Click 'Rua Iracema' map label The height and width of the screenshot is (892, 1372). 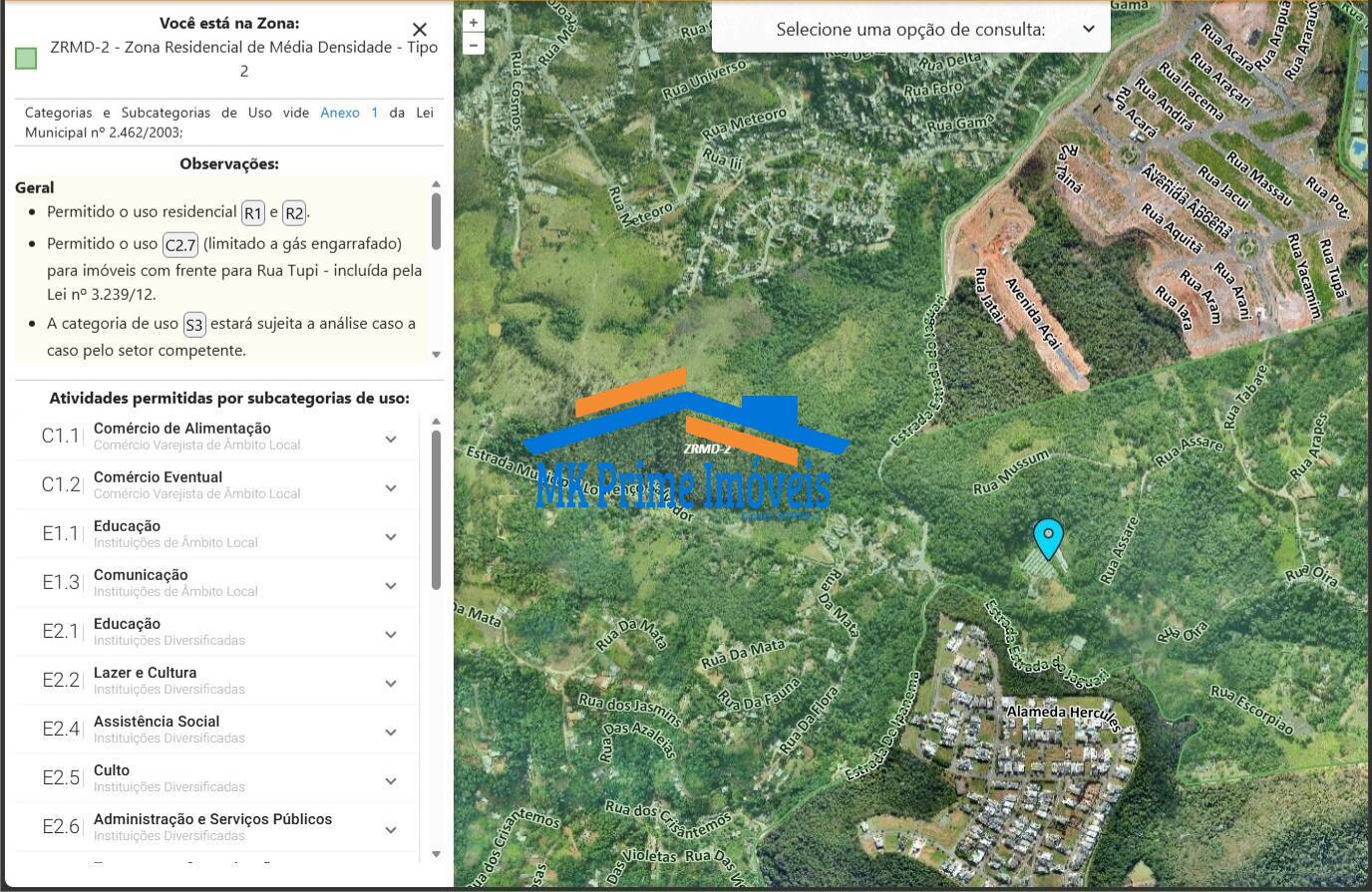(x=1191, y=92)
